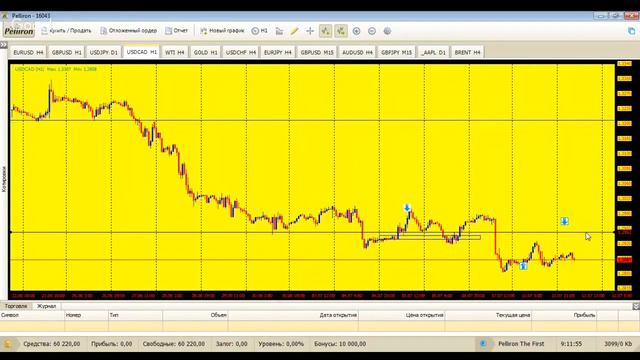This screenshot has height=360, width=640.
Task: Click the Pelliron The First server label
Action: click(521, 344)
